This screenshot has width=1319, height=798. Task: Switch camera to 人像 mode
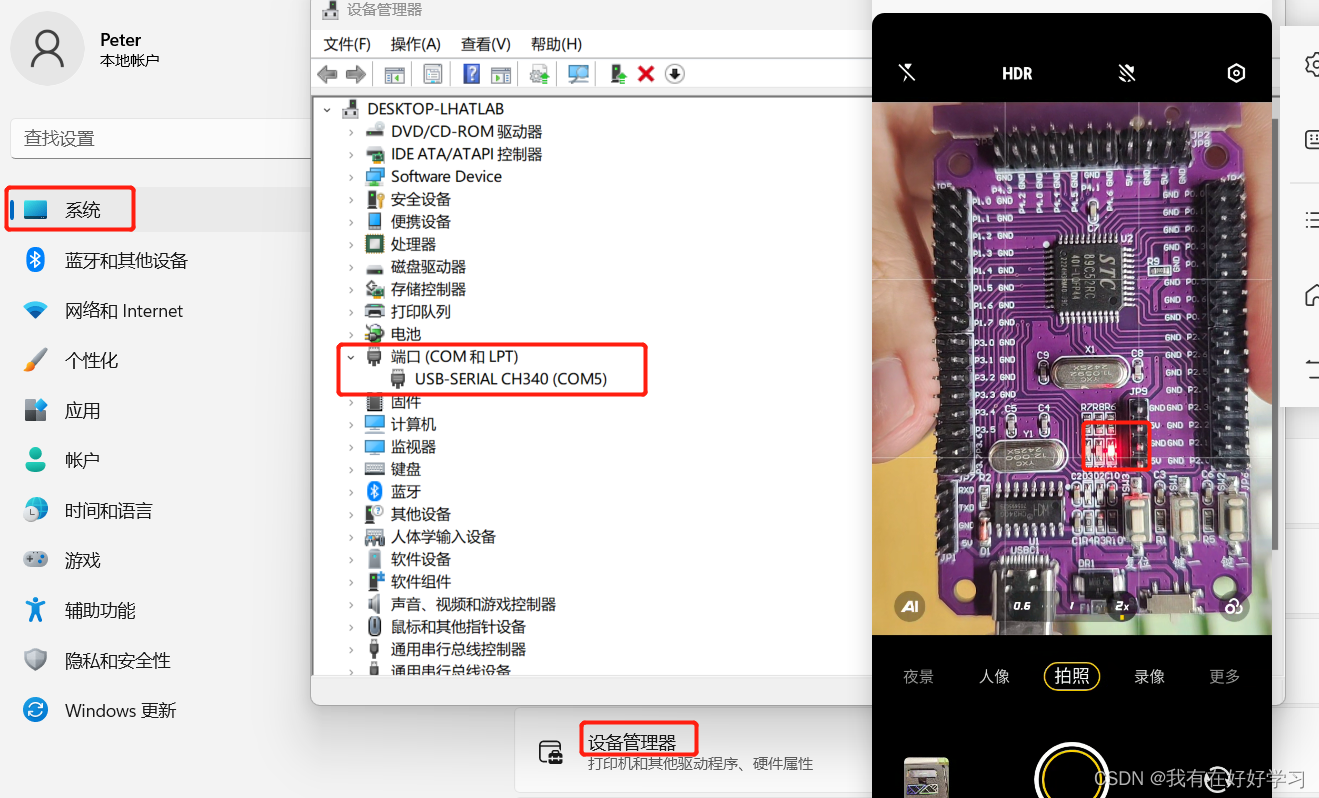pos(994,677)
